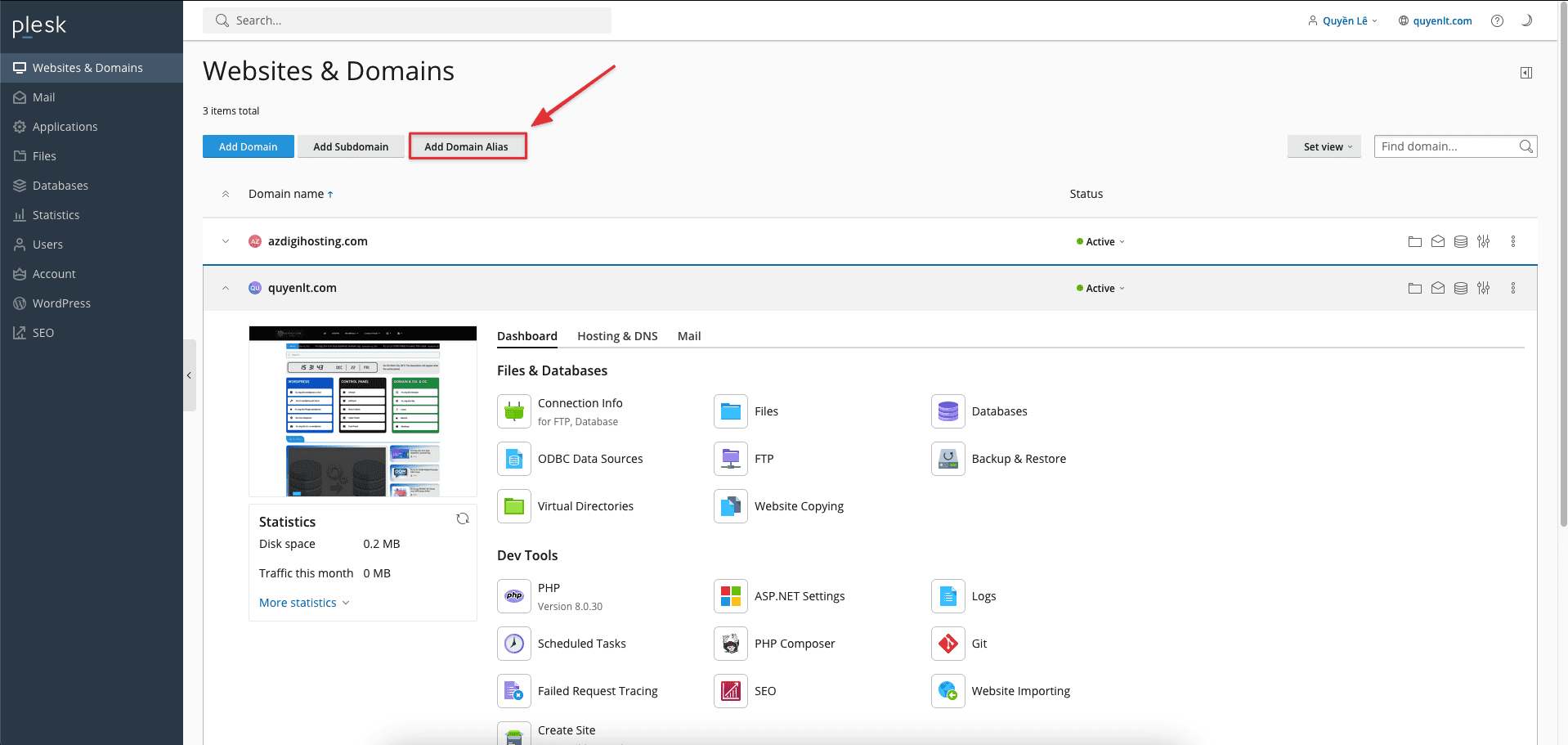The width and height of the screenshot is (1568, 745).
Task: Open Databases in the sidebar menu
Action: tap(60, 186)
